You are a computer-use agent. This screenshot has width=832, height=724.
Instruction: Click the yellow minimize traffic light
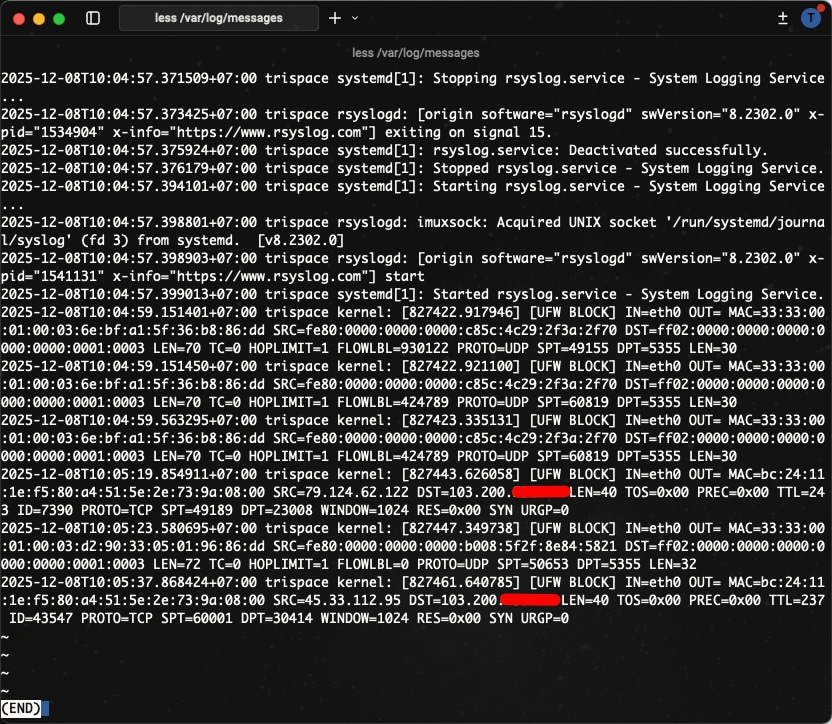point(40,17)
